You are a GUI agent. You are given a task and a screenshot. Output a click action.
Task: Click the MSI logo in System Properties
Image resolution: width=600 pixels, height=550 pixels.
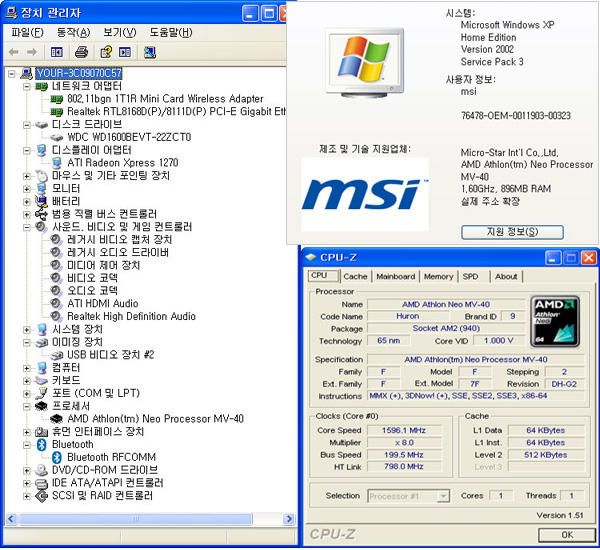point(365,195)
